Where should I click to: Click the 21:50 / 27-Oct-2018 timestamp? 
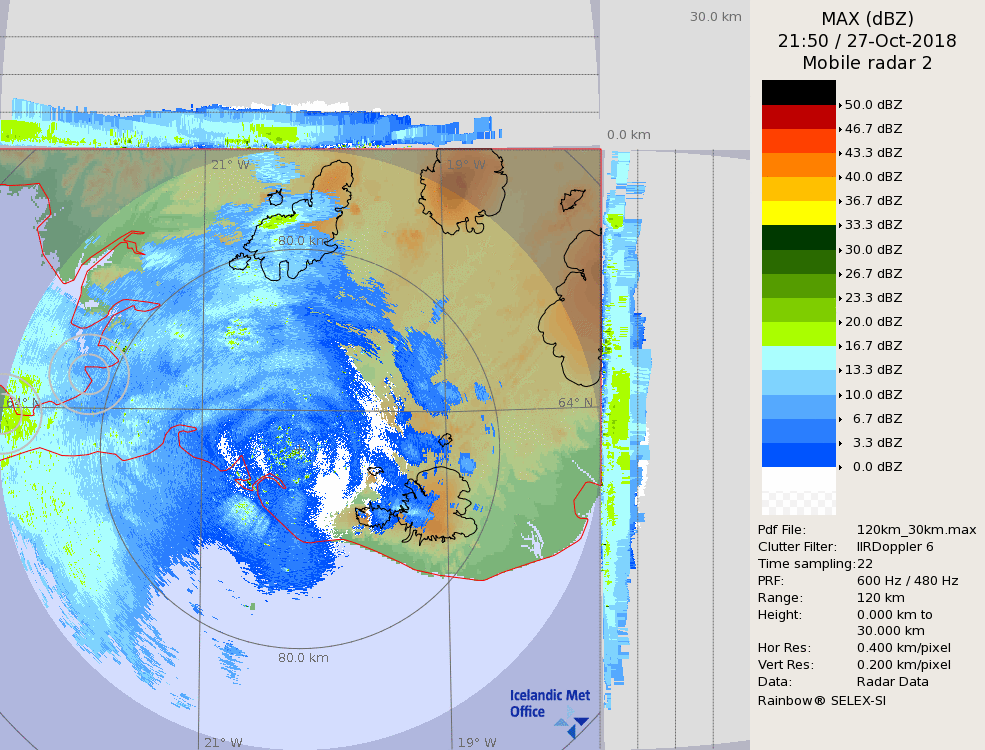click(867, 41)
